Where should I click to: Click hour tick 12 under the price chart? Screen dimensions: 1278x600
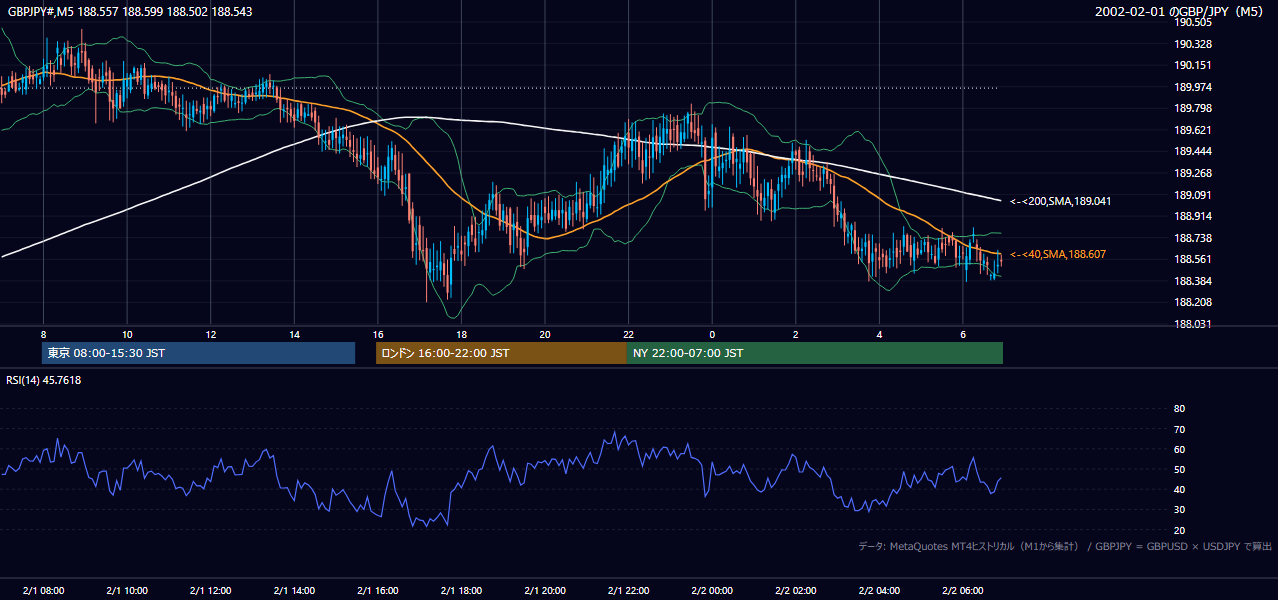click(210, 334)
